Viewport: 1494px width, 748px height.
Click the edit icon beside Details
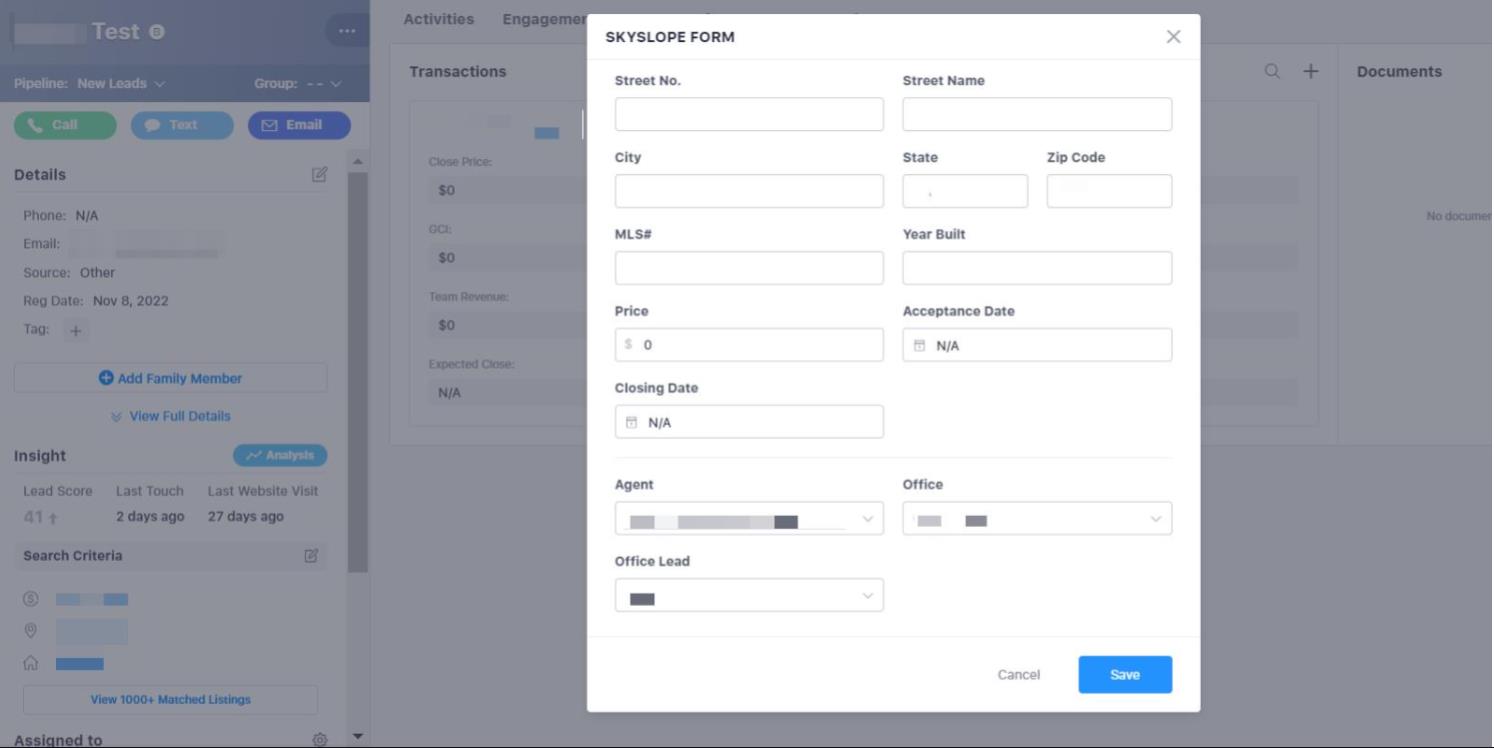click(x=319, y=175)
